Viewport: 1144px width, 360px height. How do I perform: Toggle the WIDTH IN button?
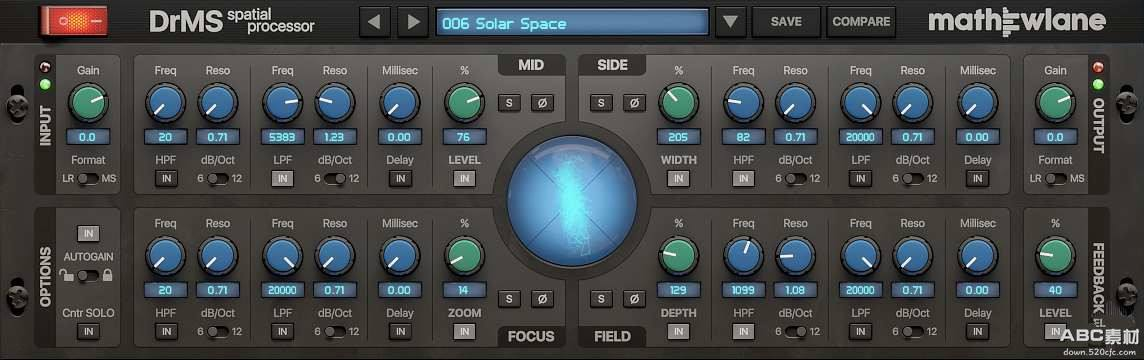coord(679,179)
